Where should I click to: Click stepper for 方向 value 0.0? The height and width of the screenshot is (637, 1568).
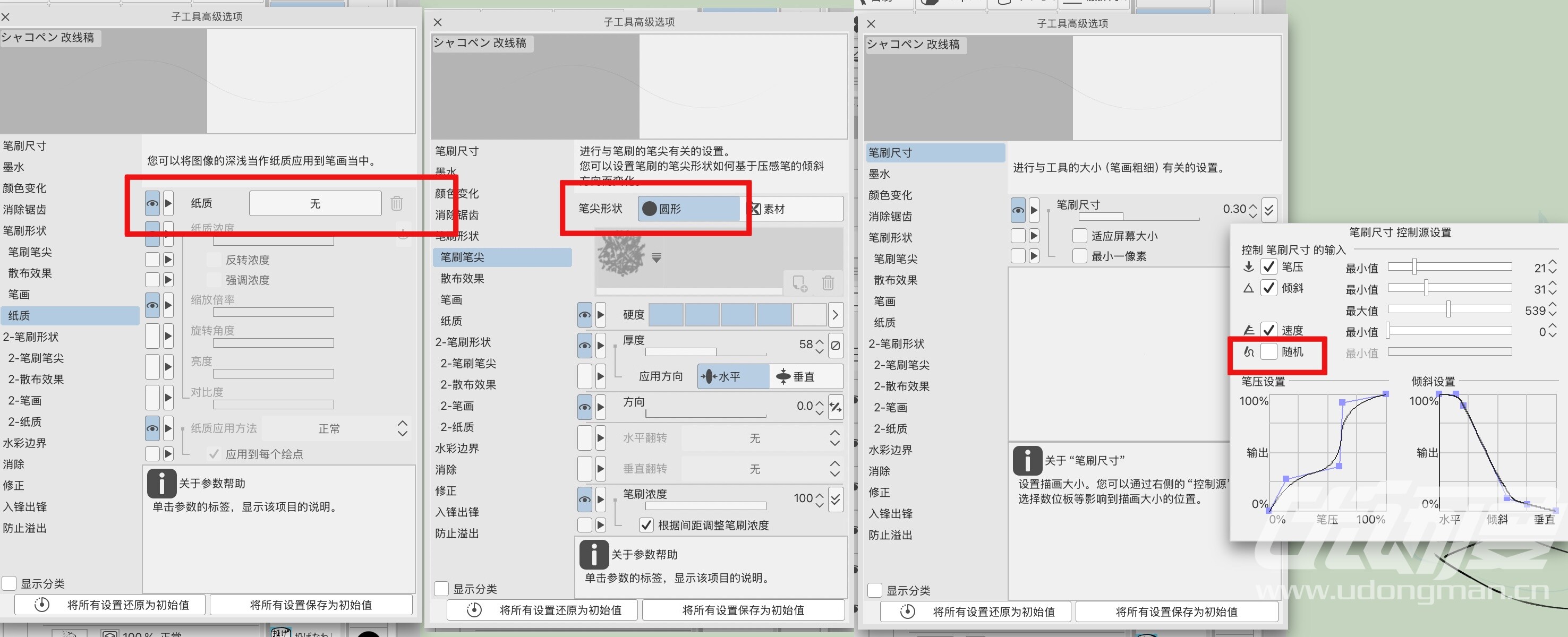click(819, 407)
